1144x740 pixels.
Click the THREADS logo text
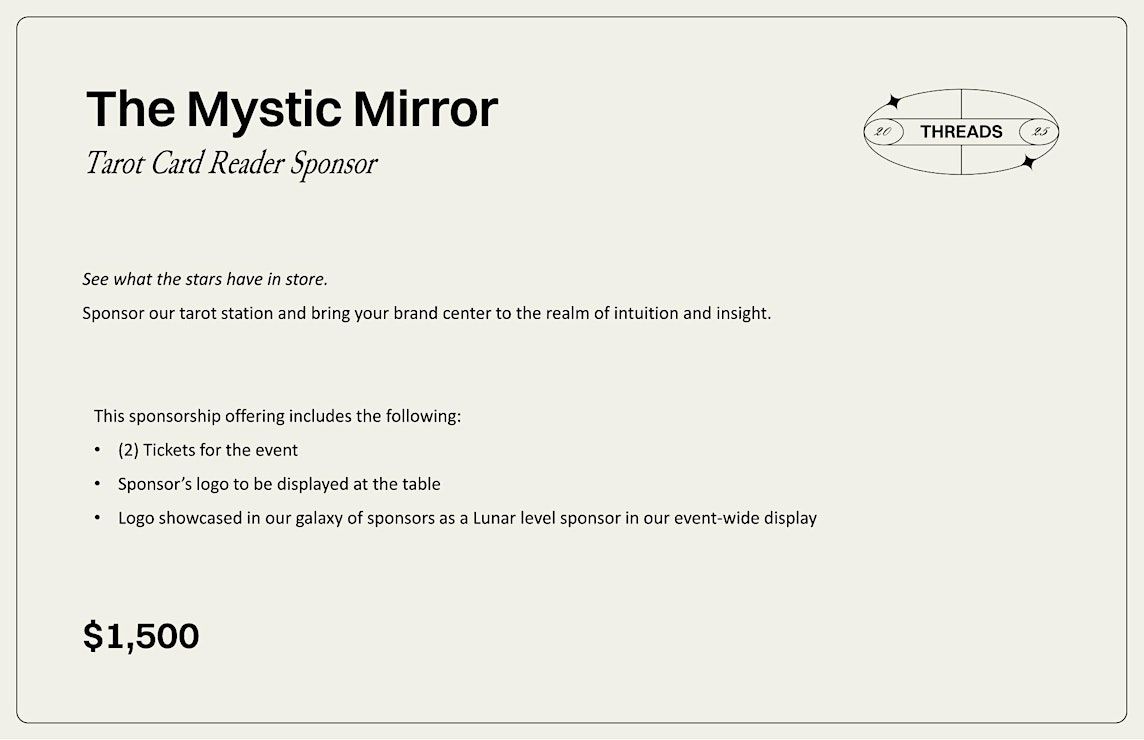[961, 131]
